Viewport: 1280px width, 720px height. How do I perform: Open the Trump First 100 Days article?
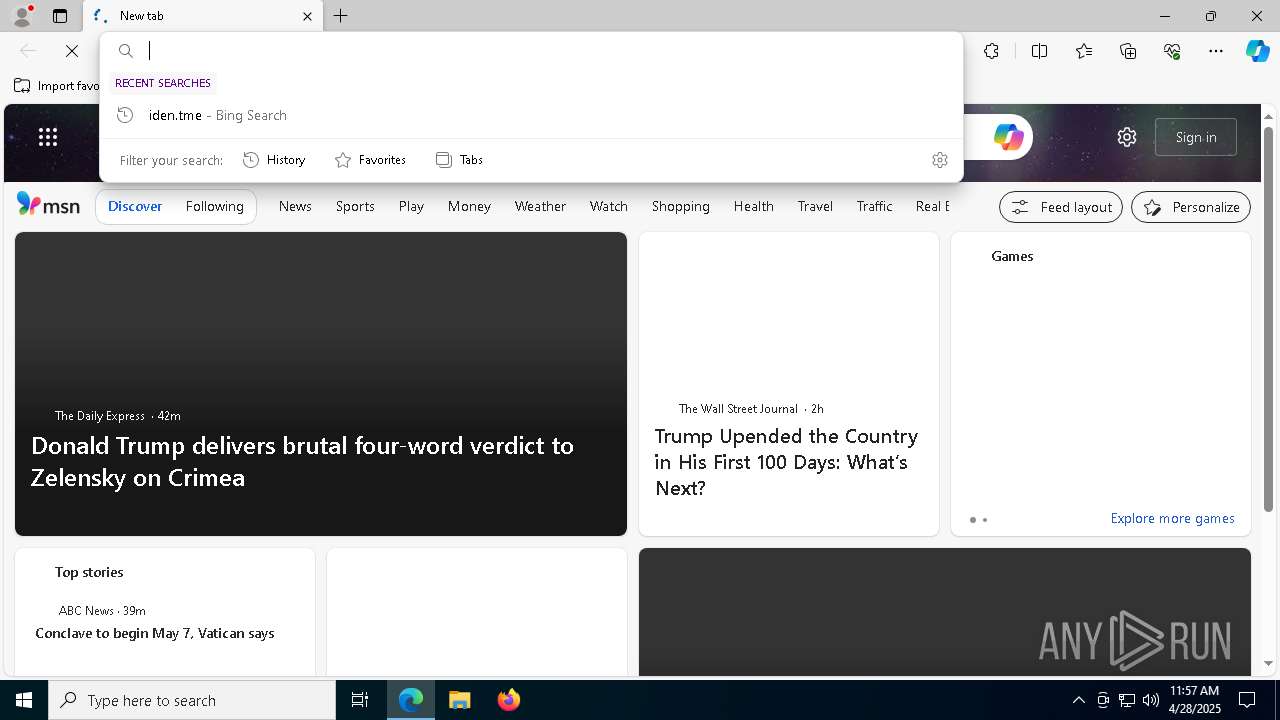point(786,462)
